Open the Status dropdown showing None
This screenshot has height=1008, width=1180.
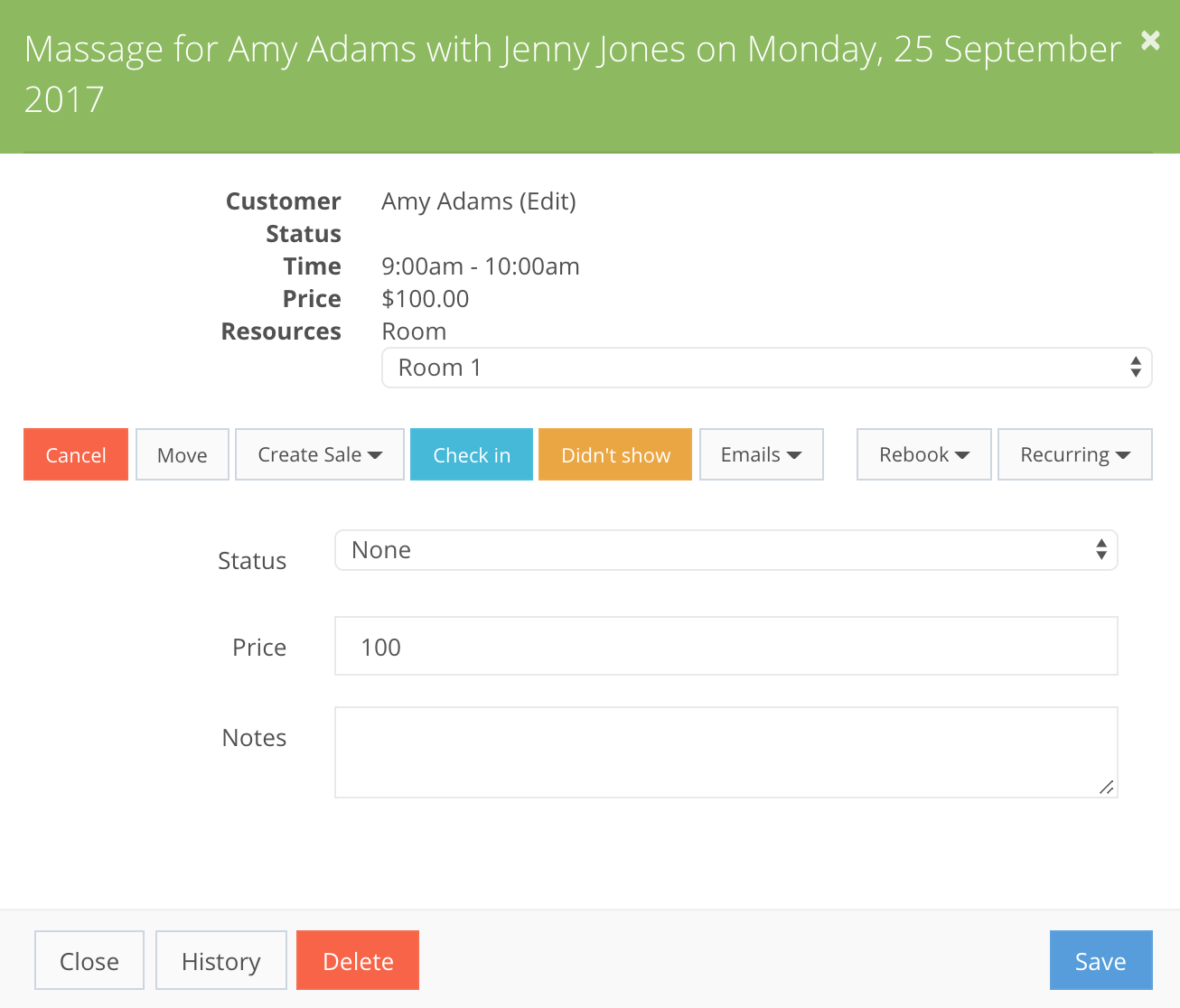[726, 549]
